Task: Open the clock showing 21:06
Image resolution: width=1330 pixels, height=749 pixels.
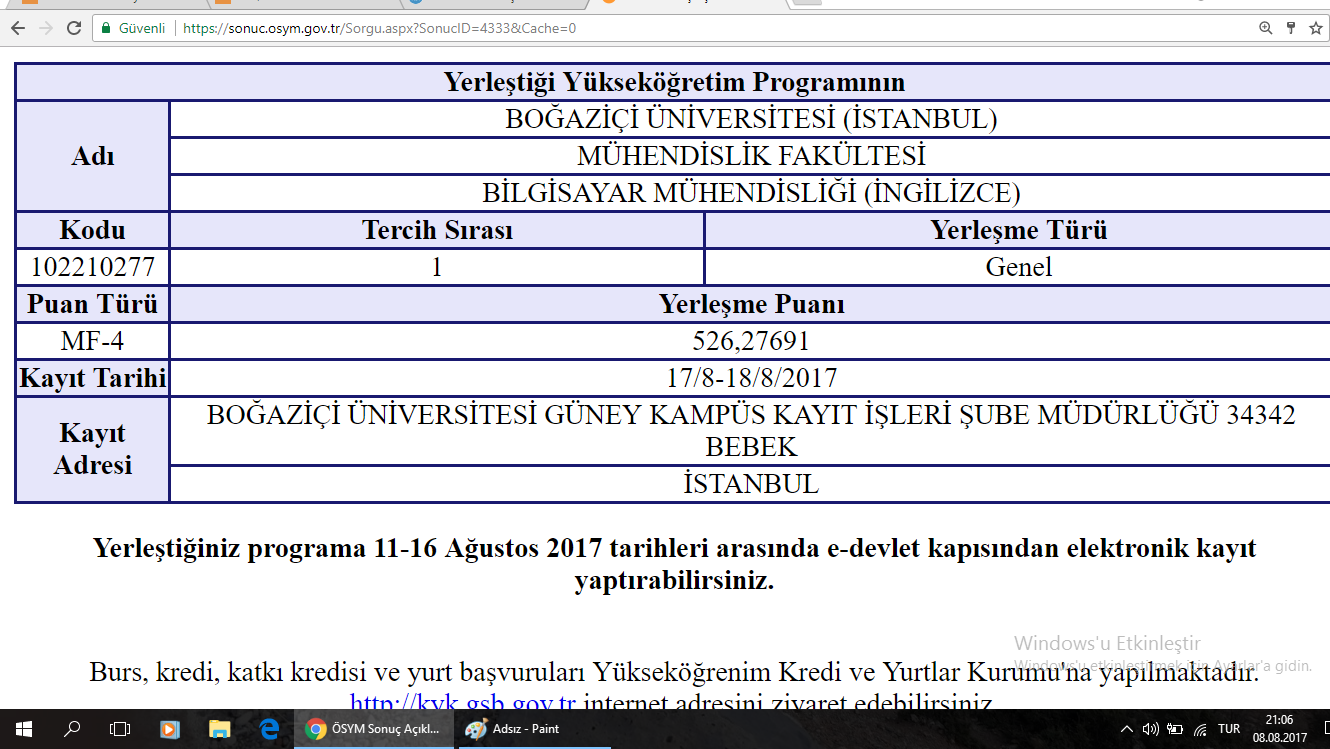Action: (x=1279, y=728)
